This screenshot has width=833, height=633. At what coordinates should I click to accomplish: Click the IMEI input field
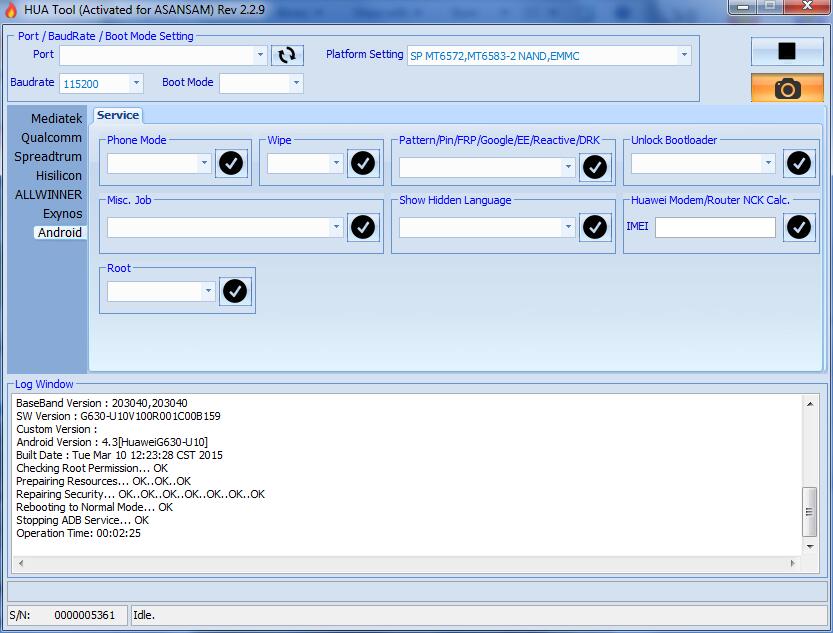[x=715, y=227]
